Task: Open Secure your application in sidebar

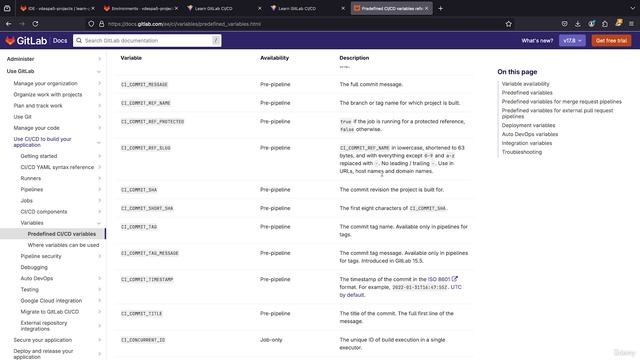Action: [42, 340]
